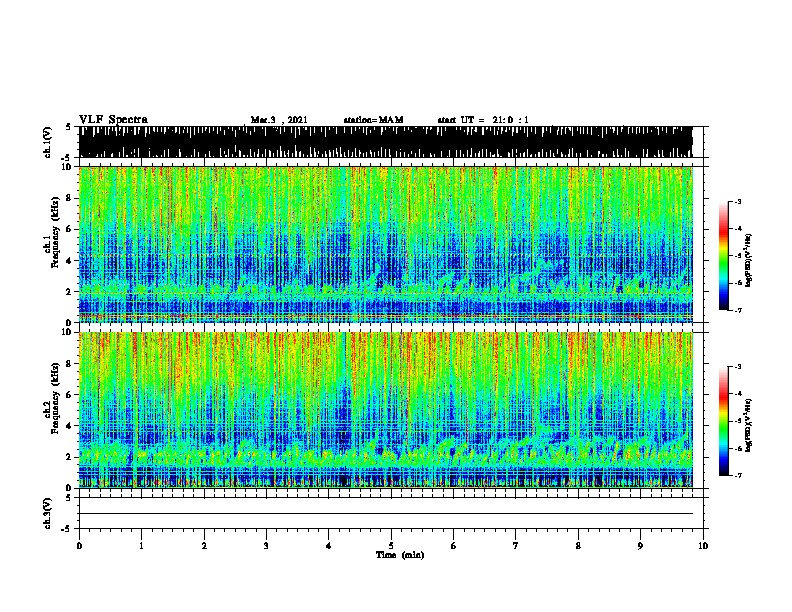
Task: Click the "Time (min)" axis label
Action: pyautogui.click(x=400, y=555)
